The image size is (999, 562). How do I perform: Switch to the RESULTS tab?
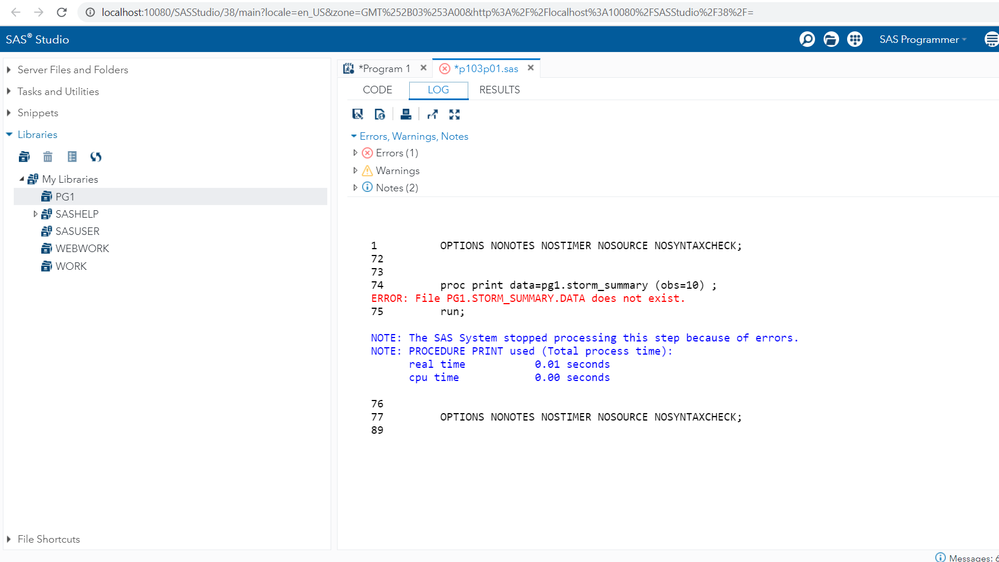[x=499, y=90]
